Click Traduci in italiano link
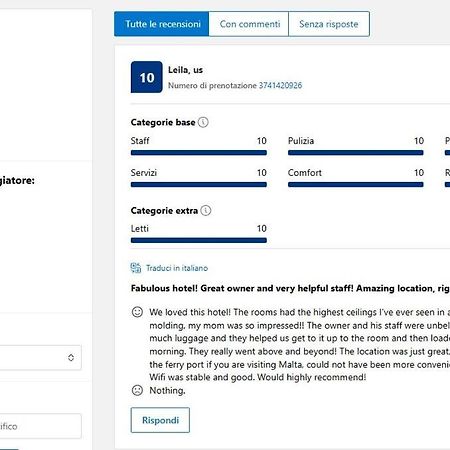This screenshot has width=450, height=450. 177,268
